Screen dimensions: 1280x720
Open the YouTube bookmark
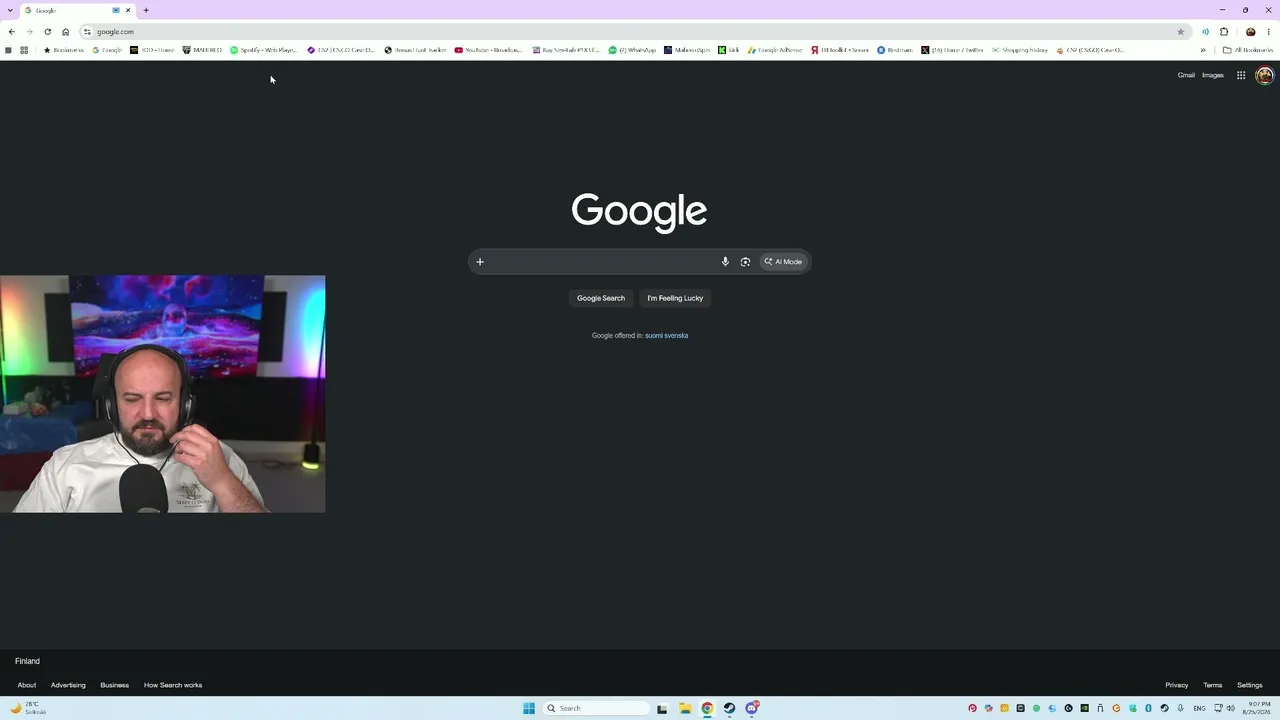click(x=489, y=50)
